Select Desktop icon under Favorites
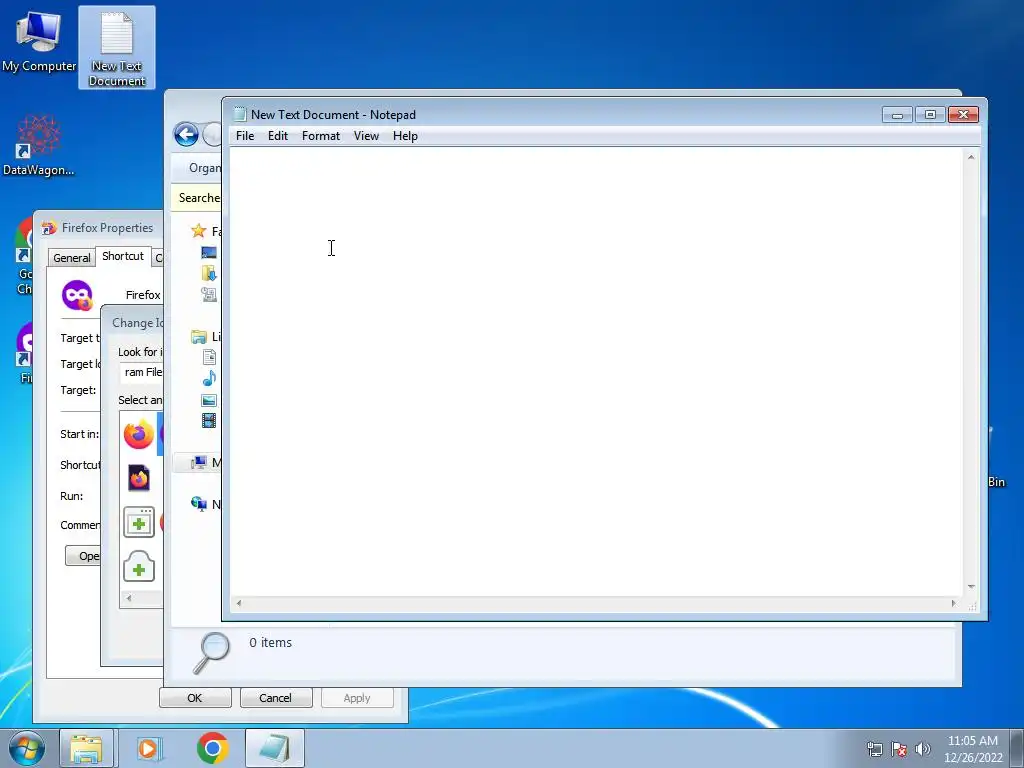This screenshot has height=768, width=1024. click(x=209, y=253)
